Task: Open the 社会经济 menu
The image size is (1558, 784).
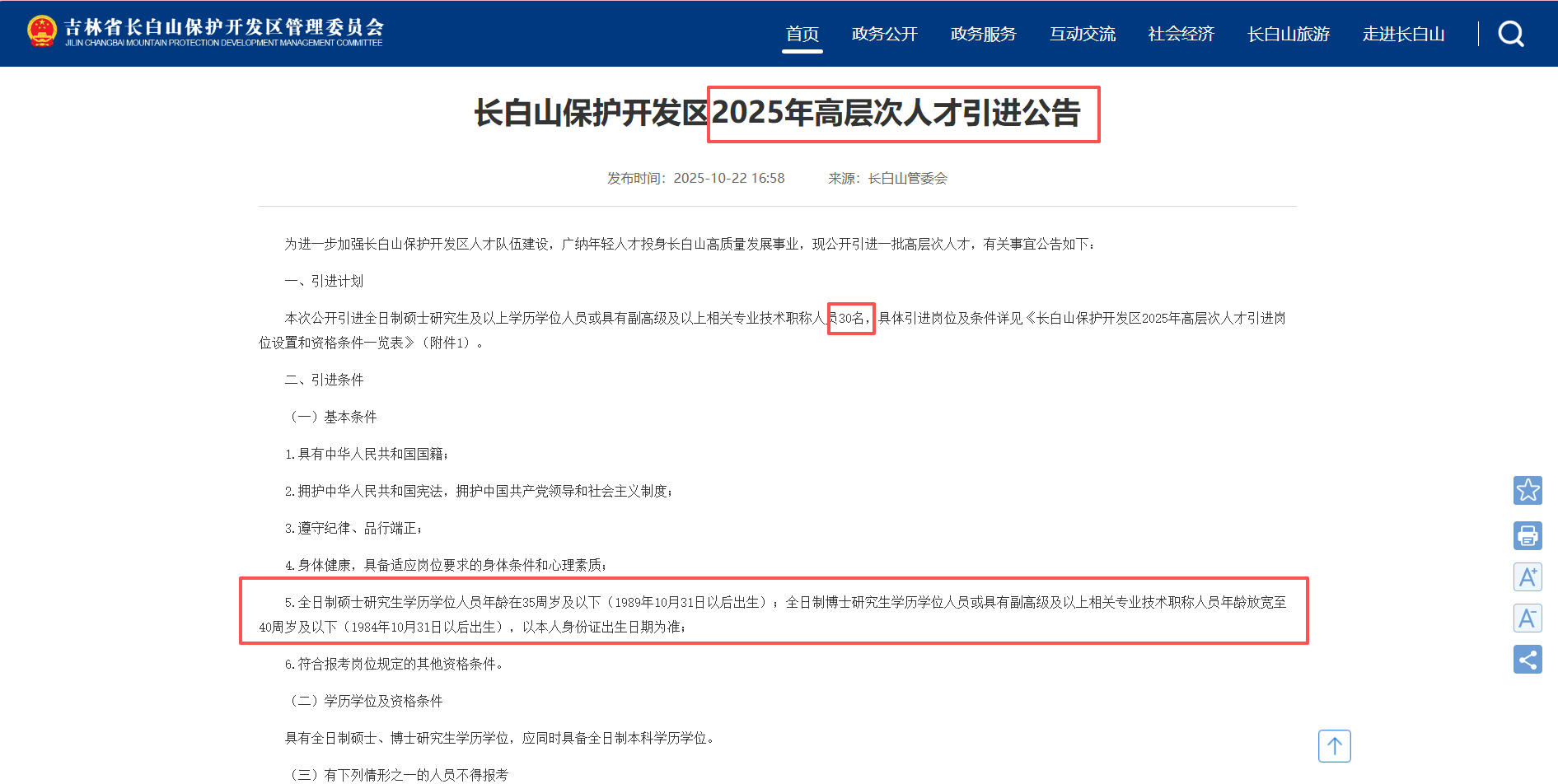Action: (1180, 34)
